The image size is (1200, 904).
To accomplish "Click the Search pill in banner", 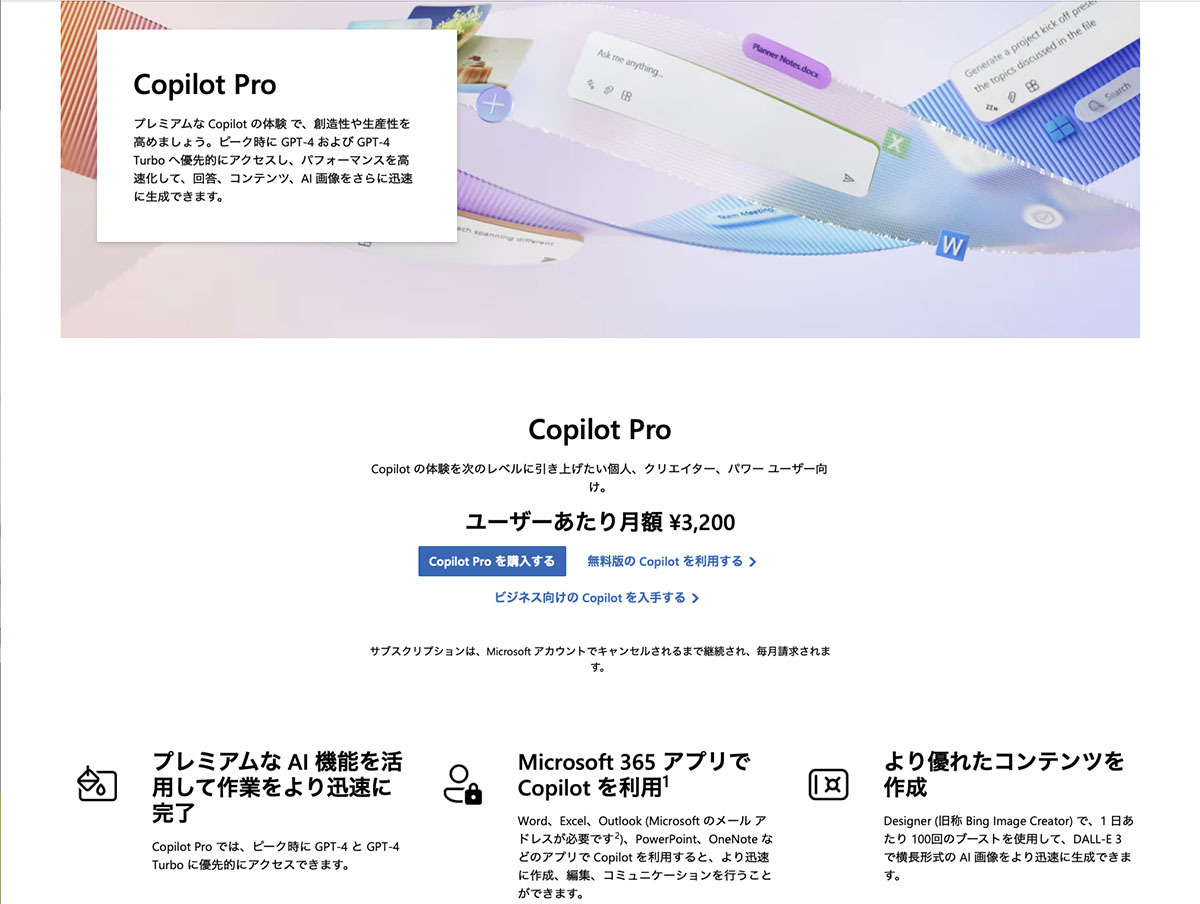I will point(1107,95).
